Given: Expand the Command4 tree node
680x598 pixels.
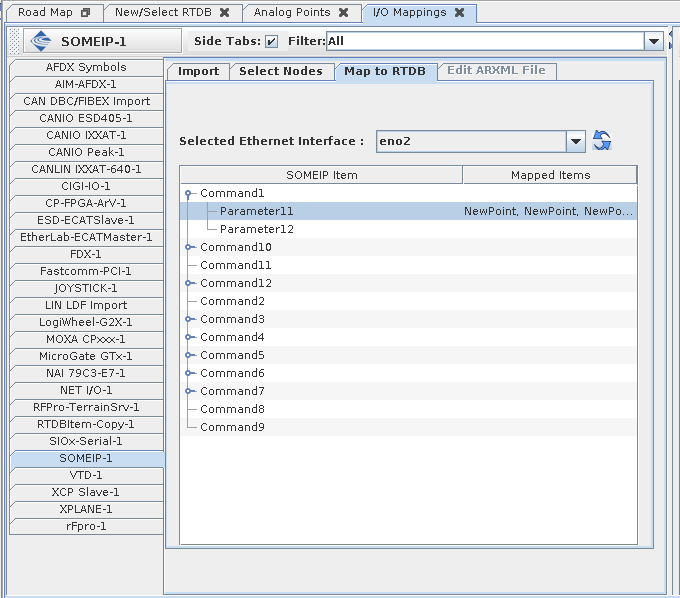Looking at the screenshot, I should (x=188, y=337).
